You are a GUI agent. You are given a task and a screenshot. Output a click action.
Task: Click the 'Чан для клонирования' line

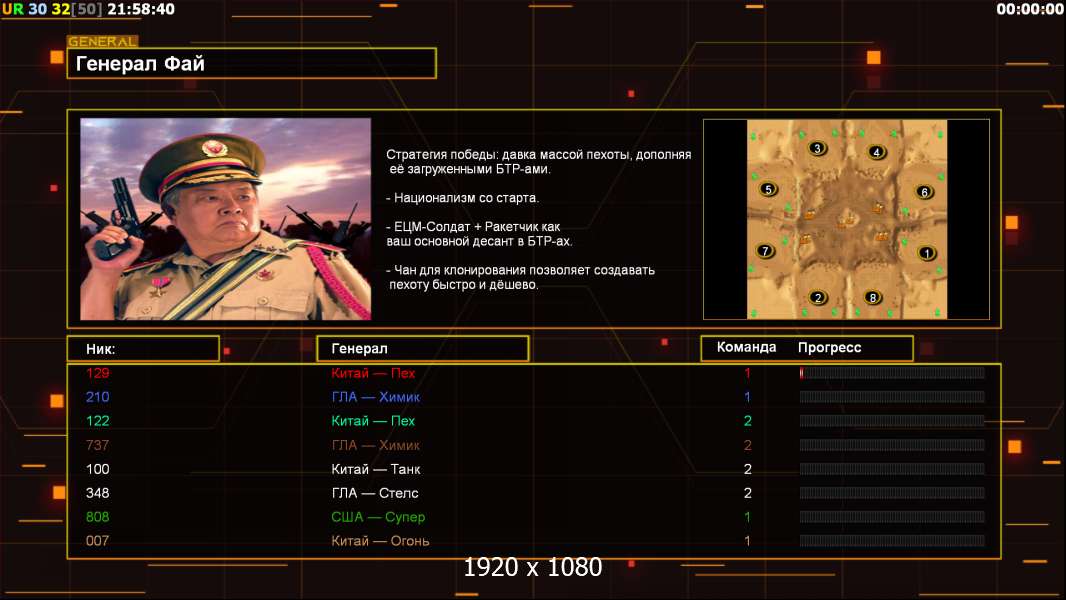520,277
